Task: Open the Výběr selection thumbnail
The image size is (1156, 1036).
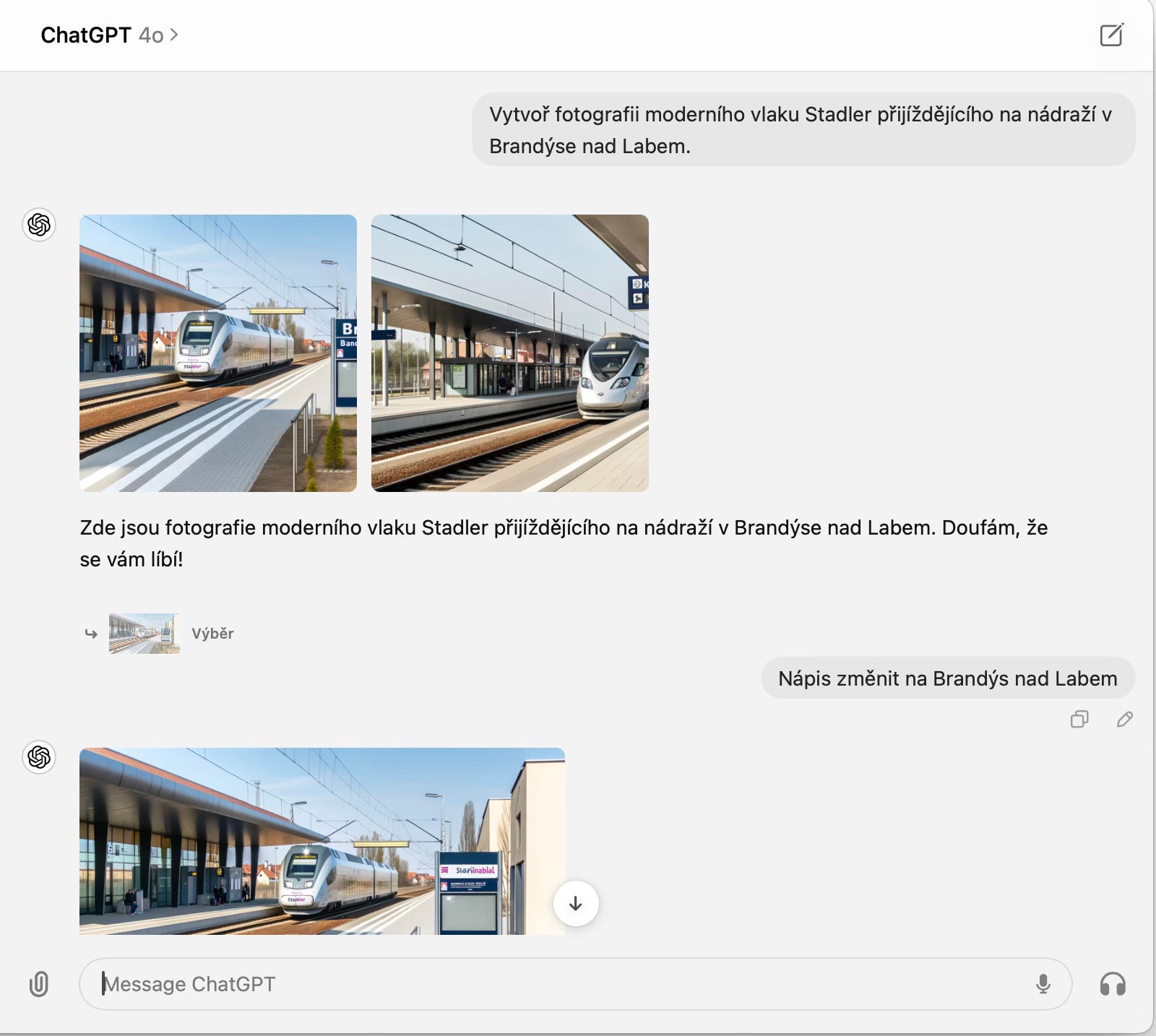Action: (144, 634)
